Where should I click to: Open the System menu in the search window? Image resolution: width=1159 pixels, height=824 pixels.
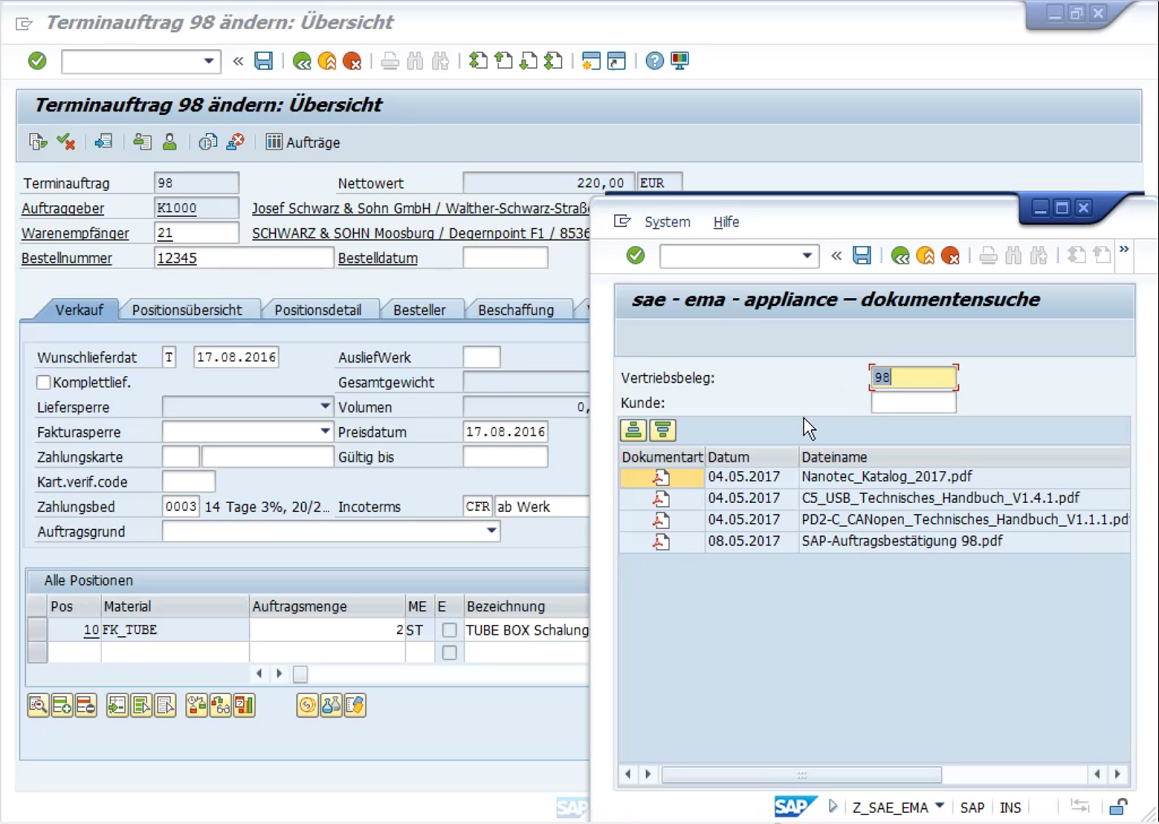tap(667, 222)
